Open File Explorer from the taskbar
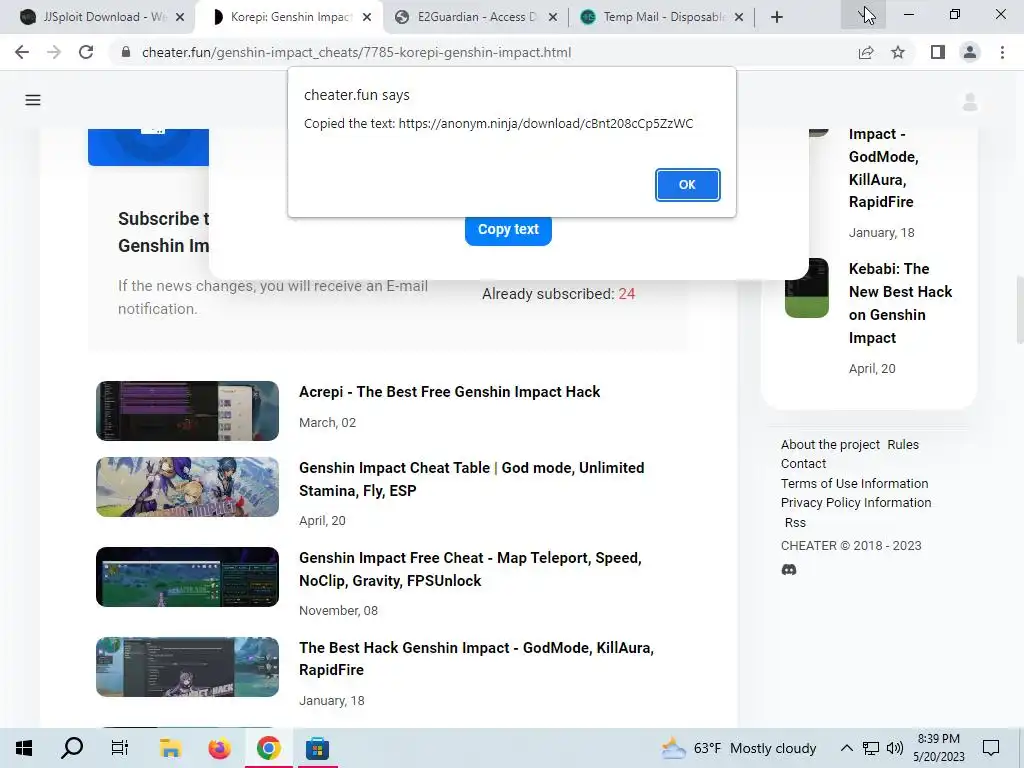This screenshot has height=768, width=1024. point(170,748)
